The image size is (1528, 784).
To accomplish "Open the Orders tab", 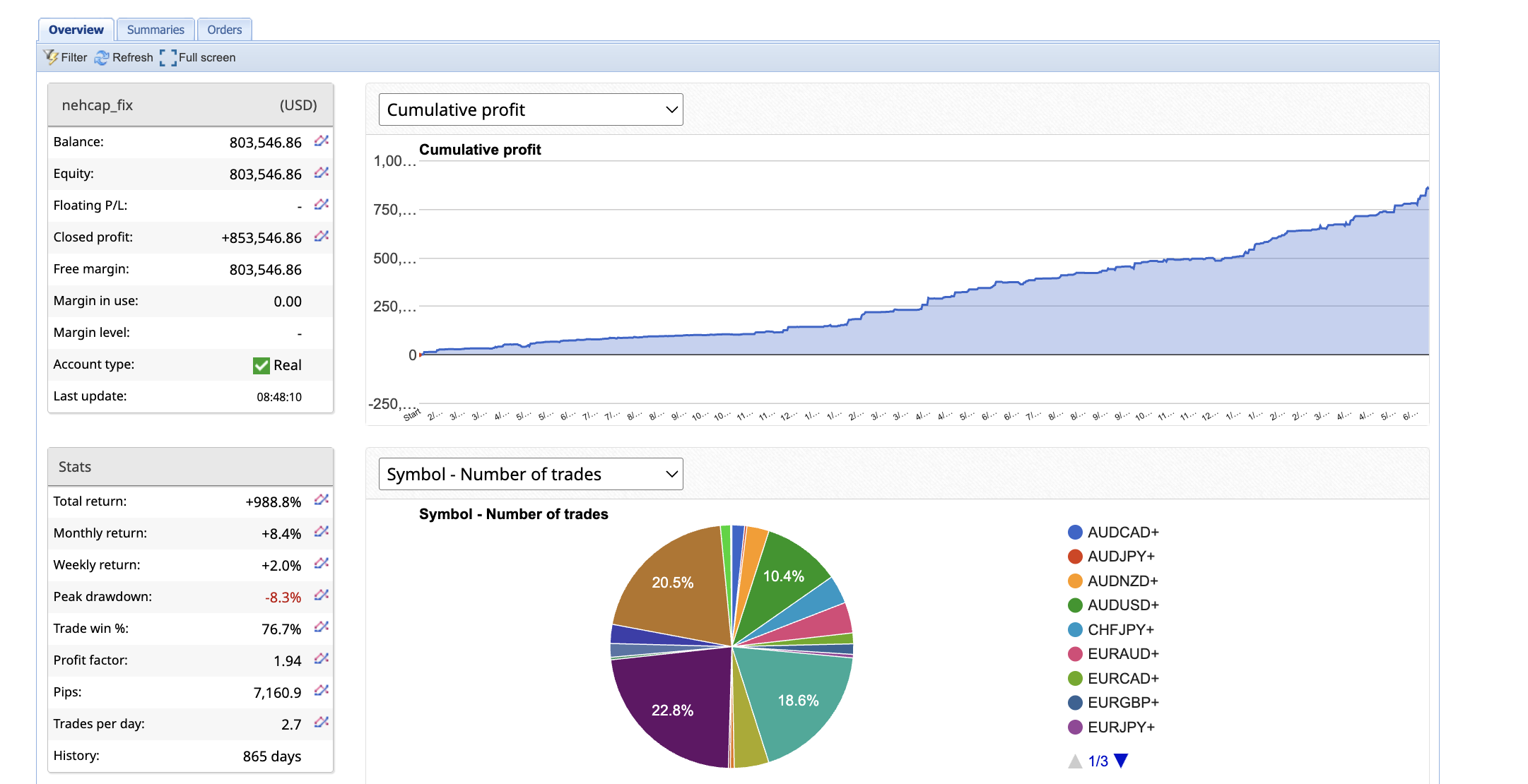I will point(225,30).
